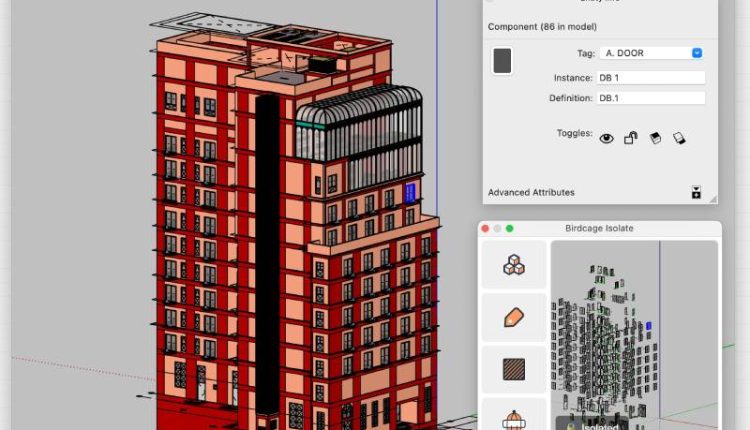Click the blue highlighted door in the isolate preview
Viewport: 750px width, 430px height.
649,327
